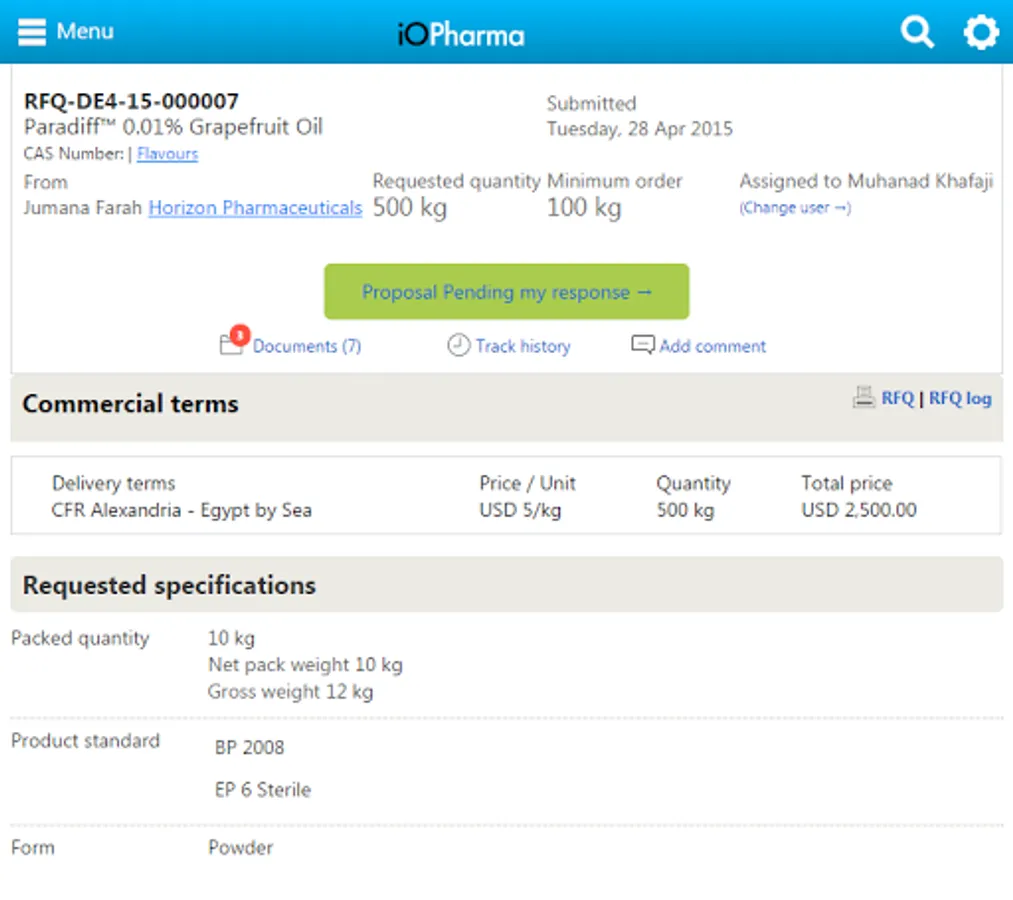Click the submitted date Tuesday, 28 Apr 2015
1013x900 pixels.
(x=640, y=129)
